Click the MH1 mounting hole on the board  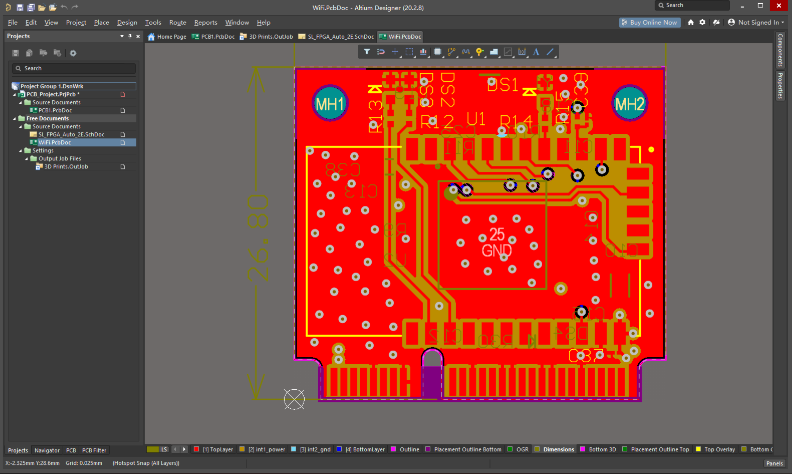click(x=330, y=104)
